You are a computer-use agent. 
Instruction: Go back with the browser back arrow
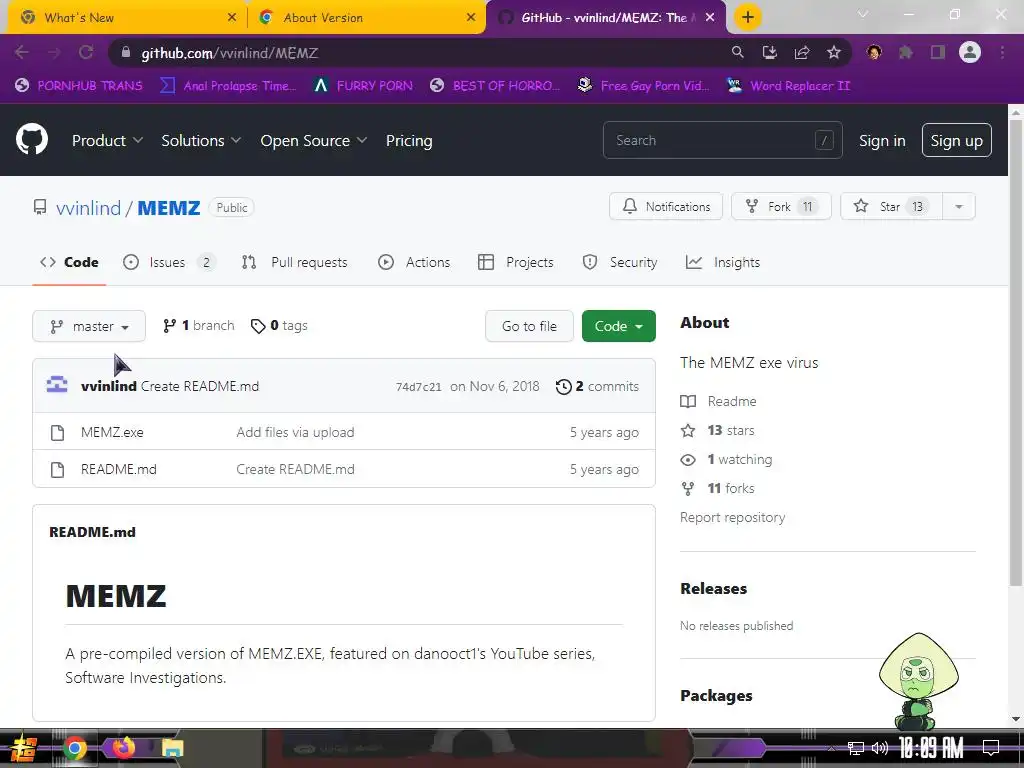click(22, 52)
